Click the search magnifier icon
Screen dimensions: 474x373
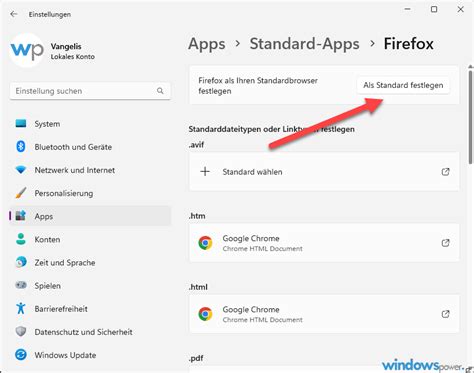coord(160,91)
